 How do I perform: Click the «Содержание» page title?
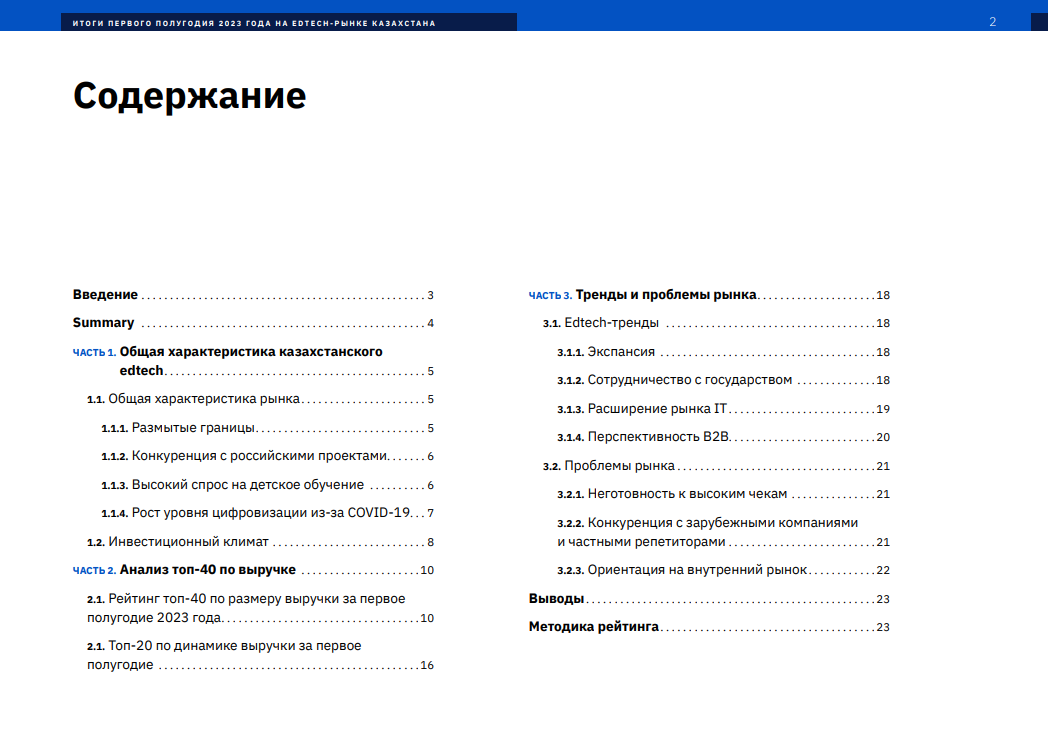(x=190, y=96)
